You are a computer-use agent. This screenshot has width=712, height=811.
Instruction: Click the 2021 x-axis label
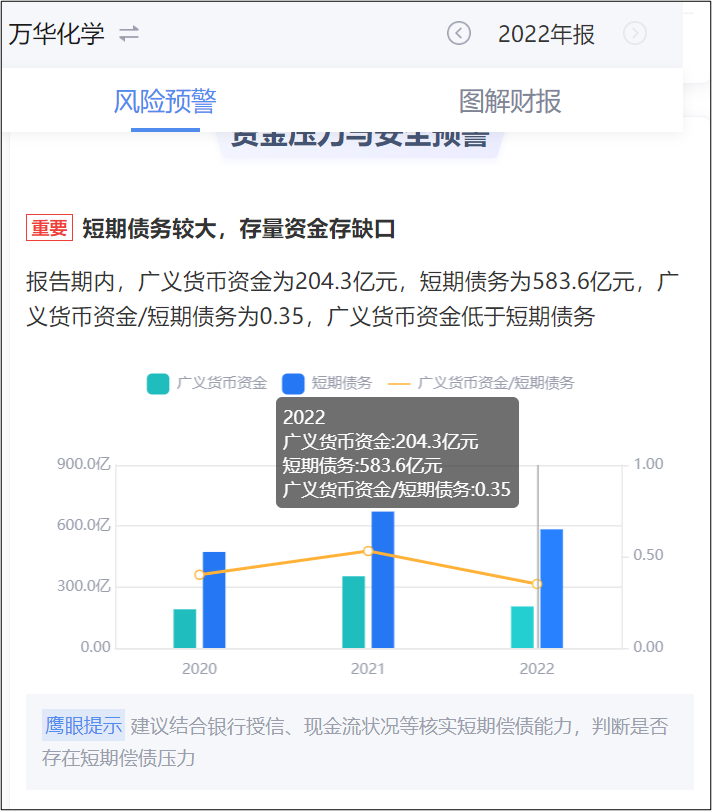[368, 669]
